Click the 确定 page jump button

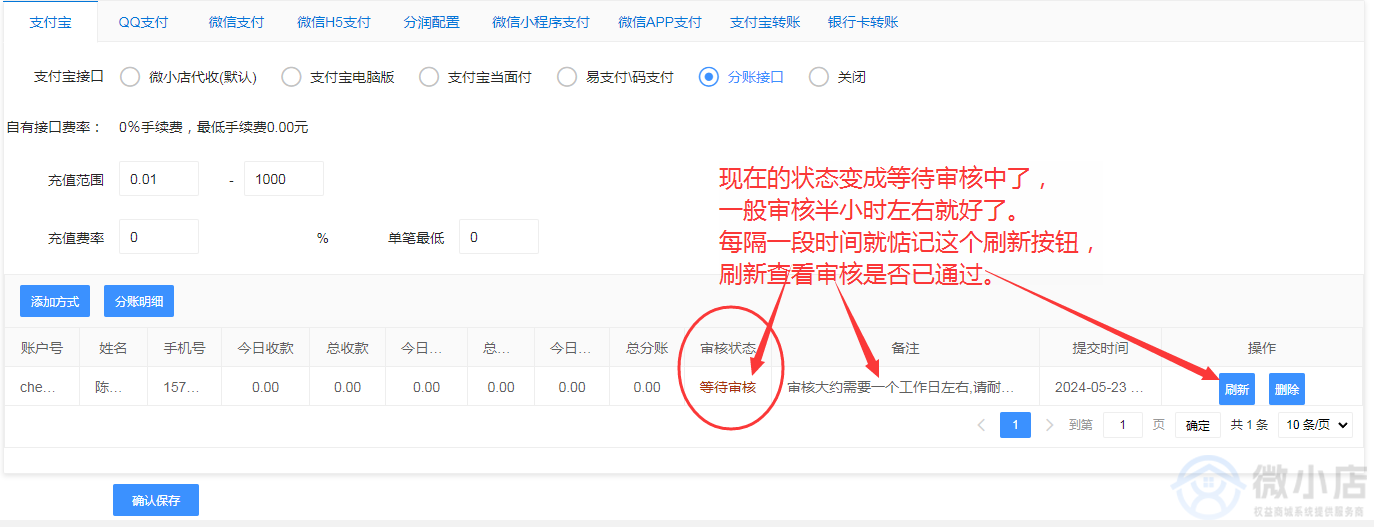pyautogui.click(x=1198, y=425)
